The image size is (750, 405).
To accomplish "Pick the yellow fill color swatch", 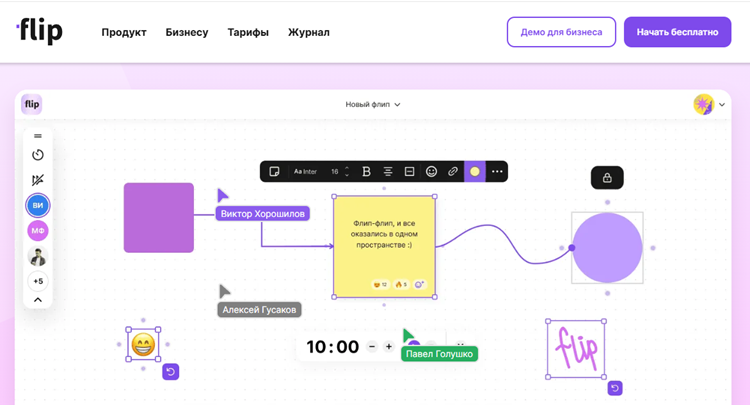I will pyautogui.click(x=475, y=172).
